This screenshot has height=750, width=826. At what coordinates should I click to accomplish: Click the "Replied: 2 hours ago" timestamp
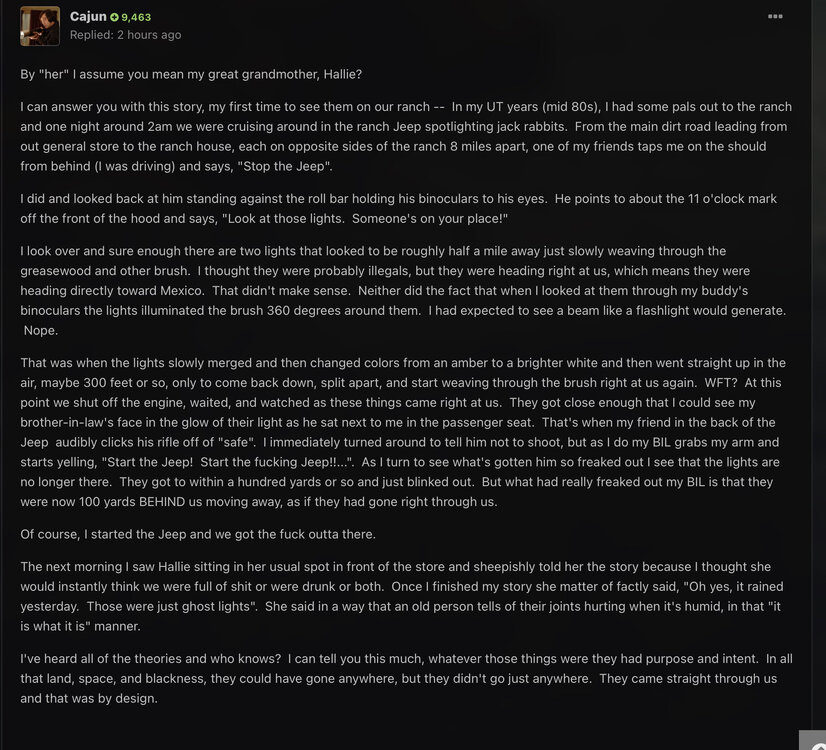(x=125, y=35)
